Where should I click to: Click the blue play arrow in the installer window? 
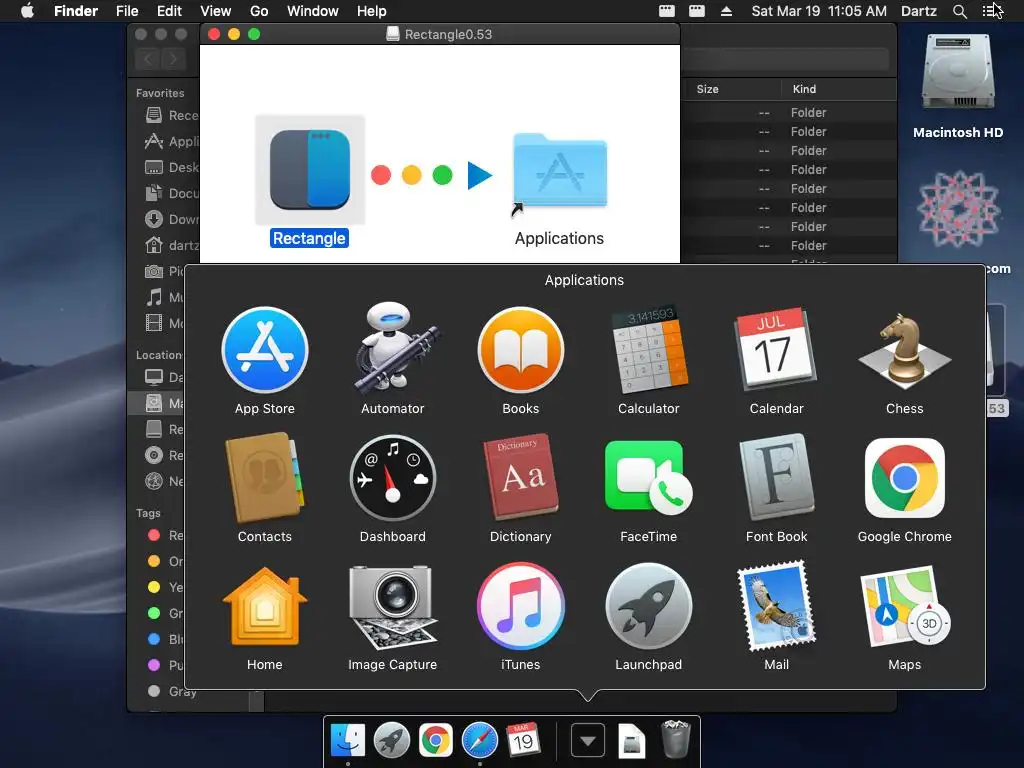pyautogui.click(x=479, y=175)
